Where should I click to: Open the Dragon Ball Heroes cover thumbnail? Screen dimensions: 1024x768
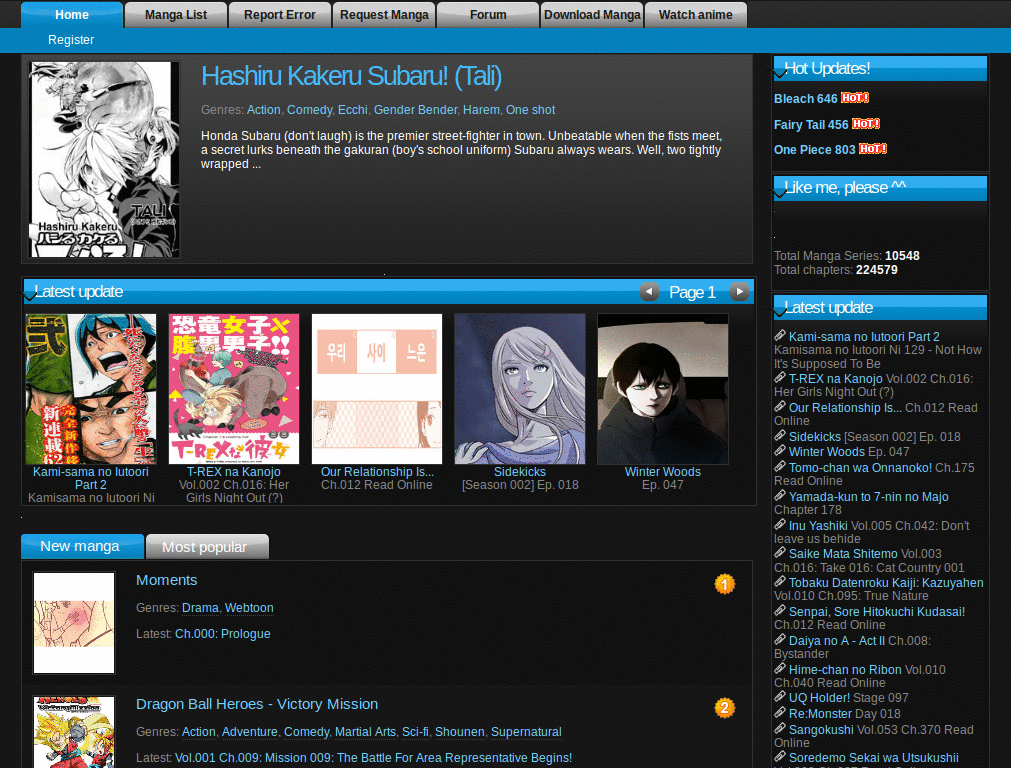click(x=74, y=732)
